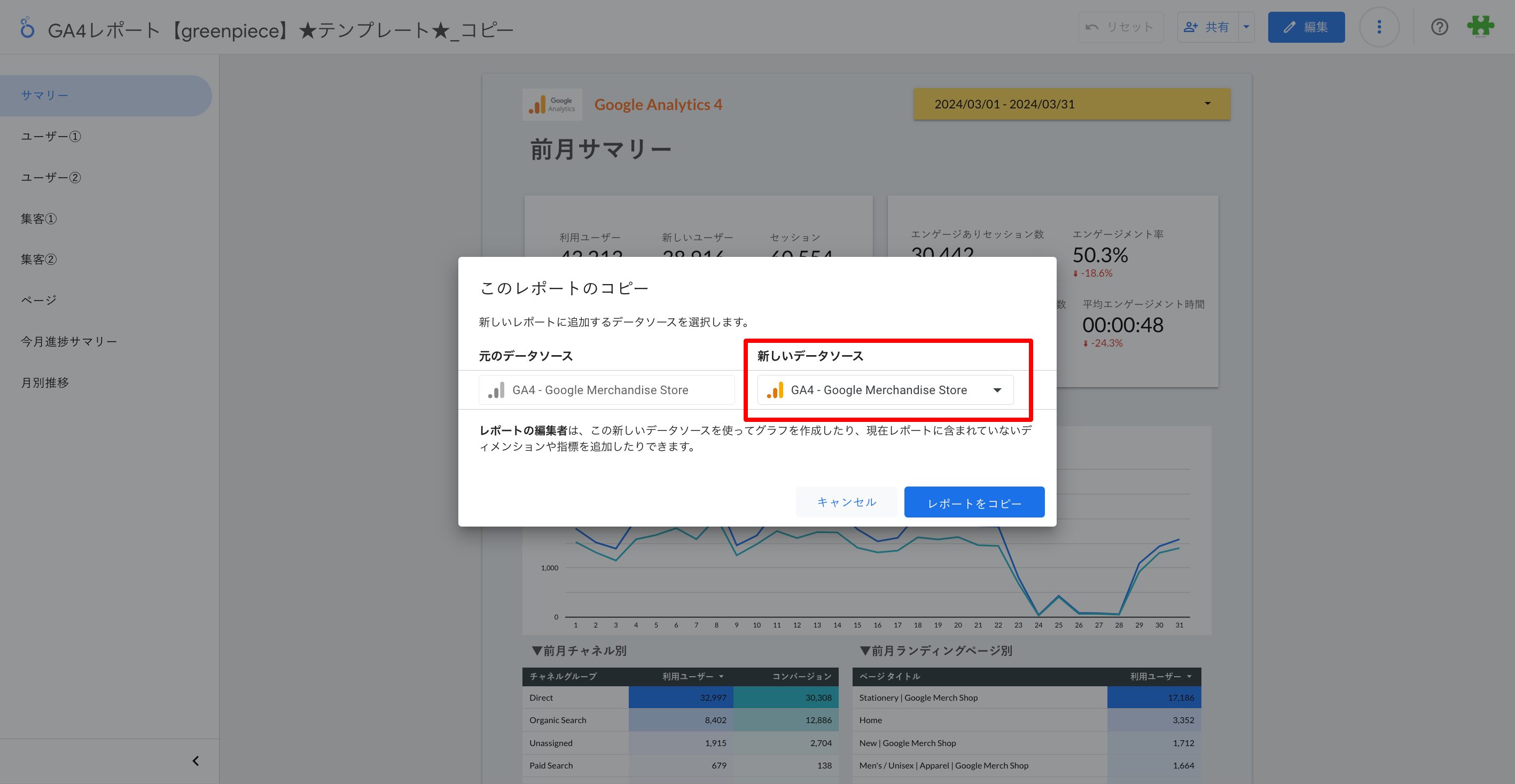Click the New | Google Merch Shop row
Screen dimensions: 1515x784
(x=1027, y=743)
